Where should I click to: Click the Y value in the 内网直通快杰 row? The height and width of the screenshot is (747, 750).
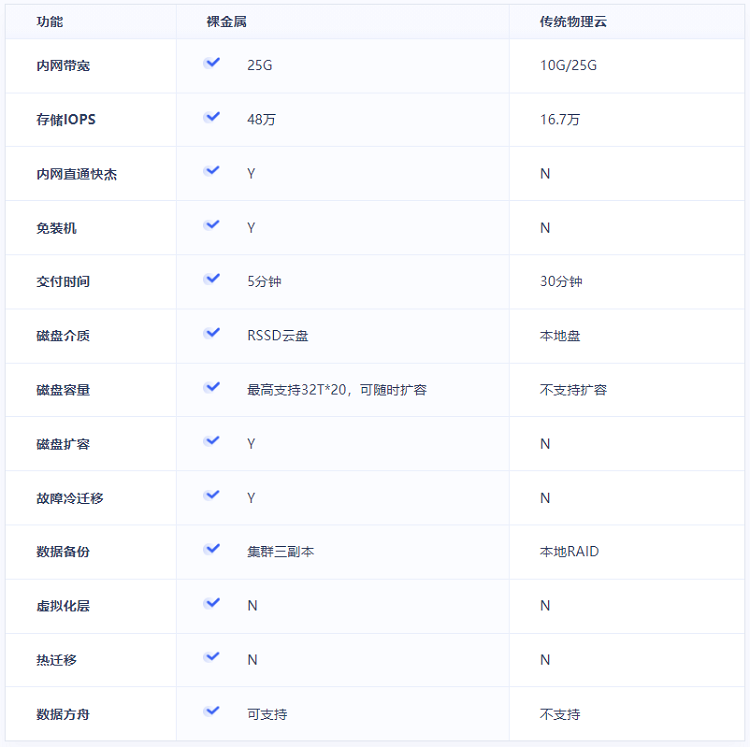pos(251,174)
